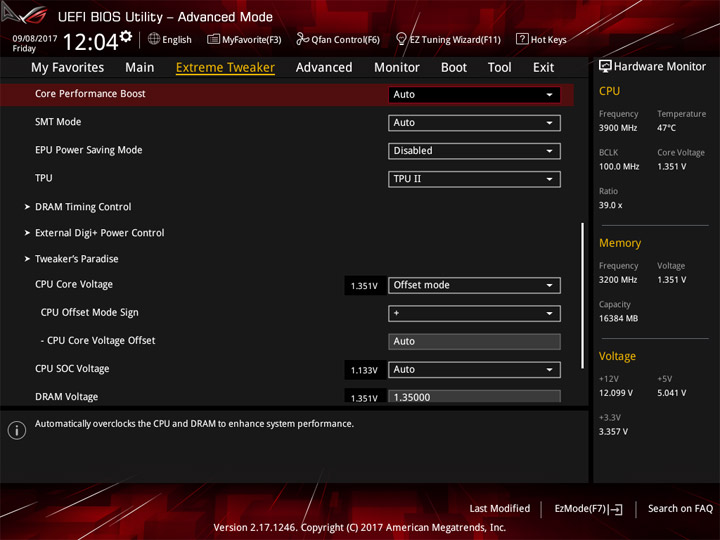720x540 pixels.
Task: Expand Tweaker's Paradise submenu
Action: (77, 259)
